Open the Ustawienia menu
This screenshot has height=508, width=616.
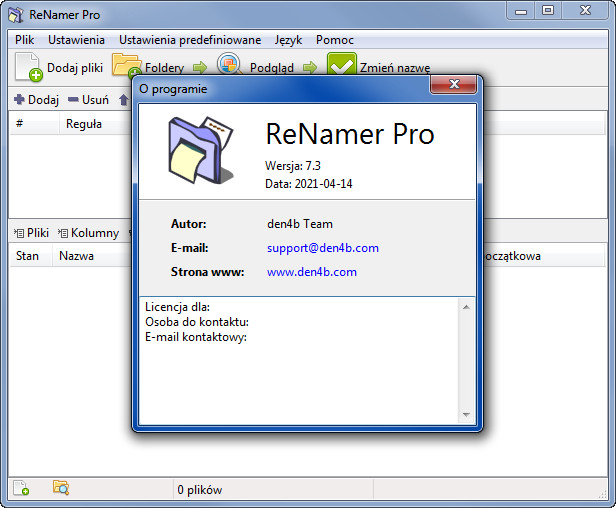pos(76,40)
